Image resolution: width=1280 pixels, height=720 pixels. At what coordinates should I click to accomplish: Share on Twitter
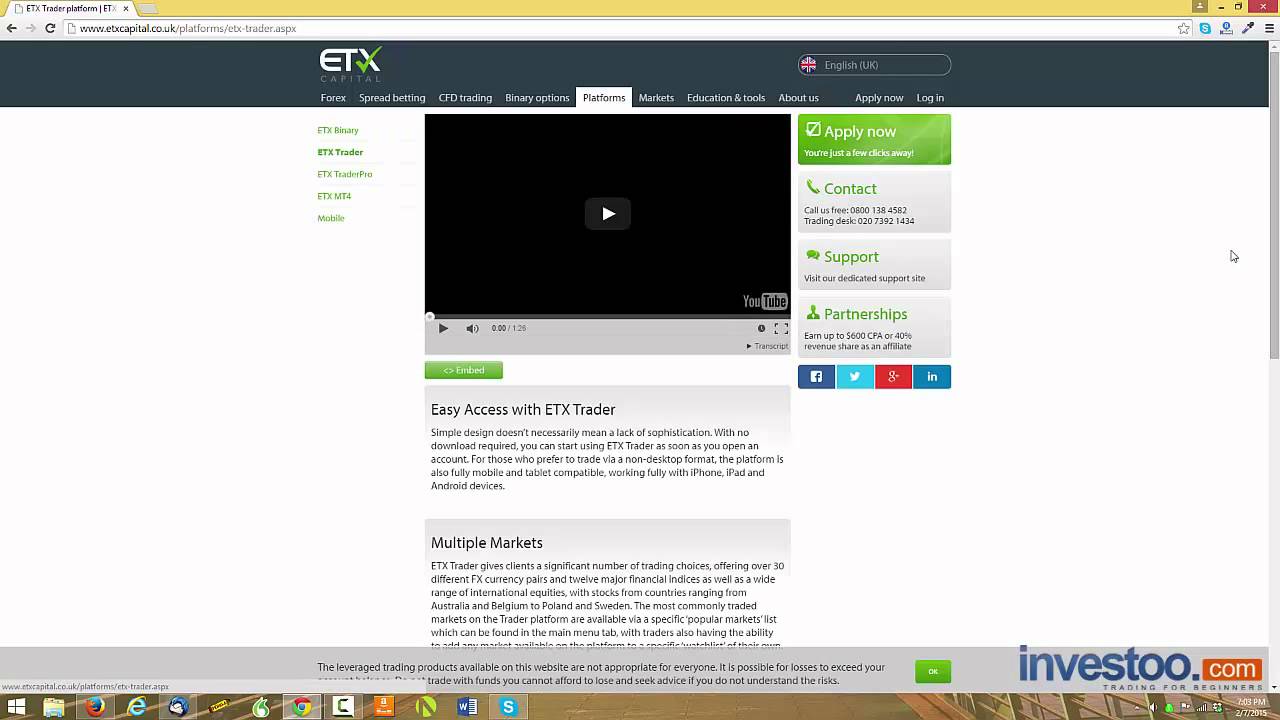[x=855, y=376]
